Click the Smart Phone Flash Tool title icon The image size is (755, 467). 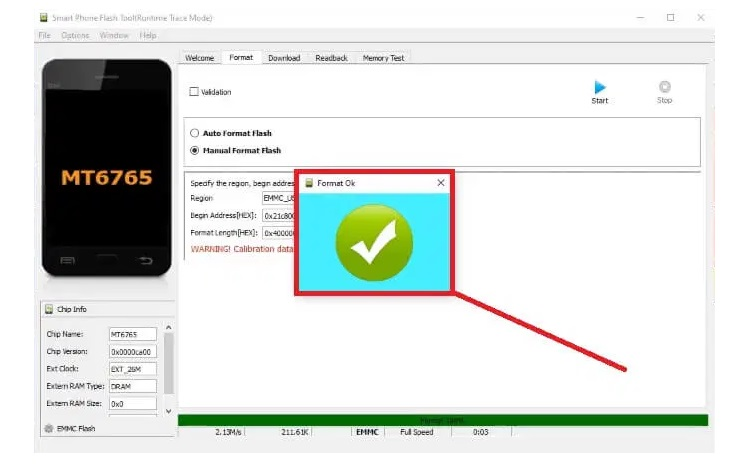[43, 18]
